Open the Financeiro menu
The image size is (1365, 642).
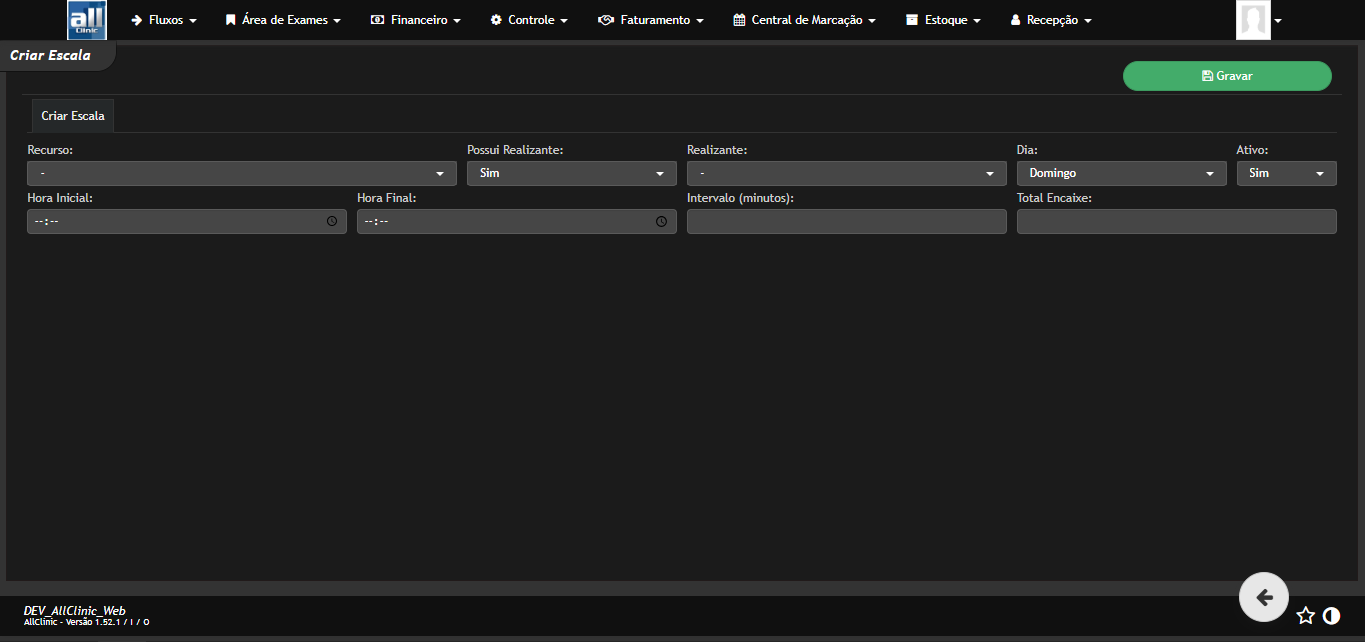click(416, 20)
